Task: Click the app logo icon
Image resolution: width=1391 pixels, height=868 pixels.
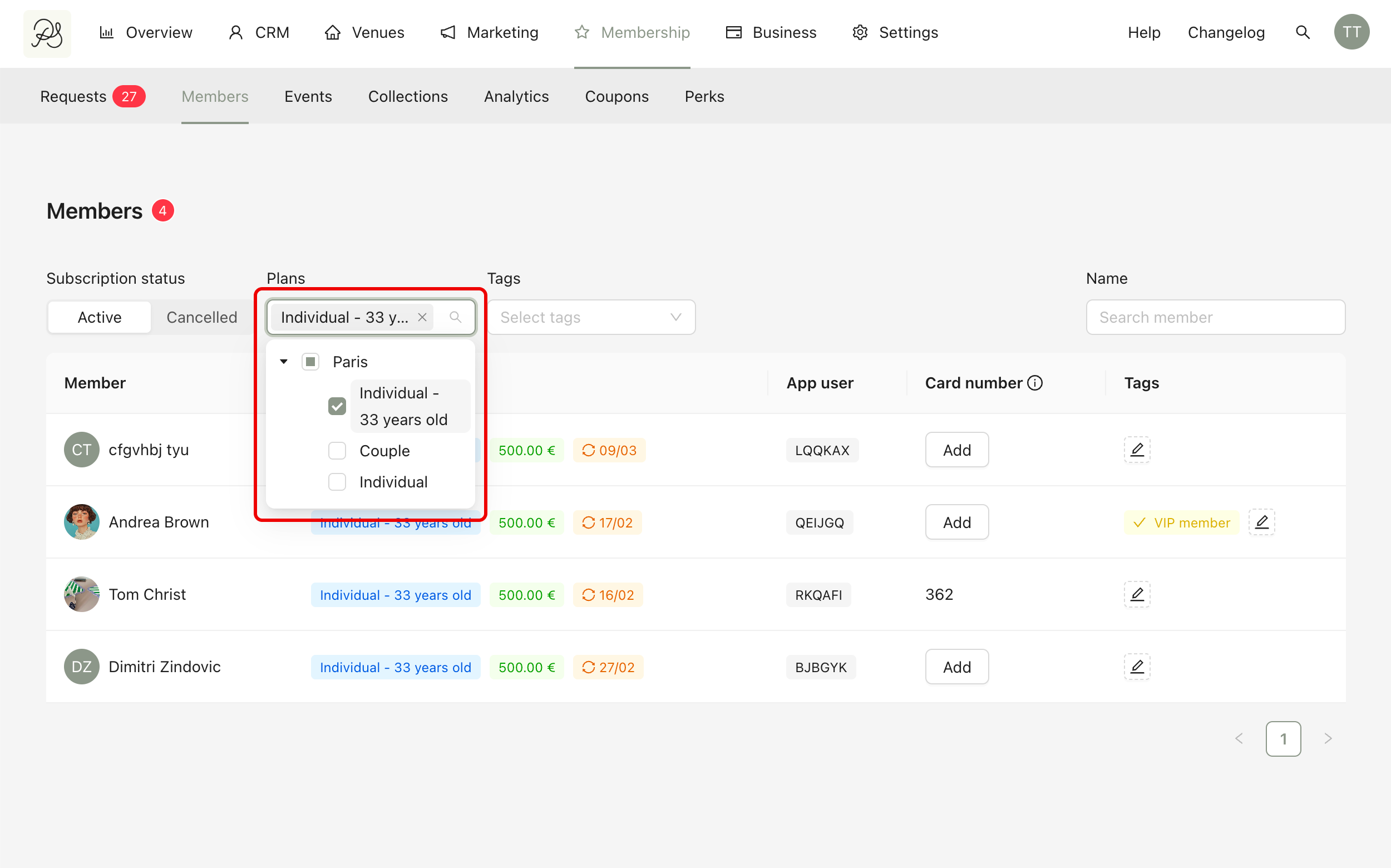Action: click(47, 33)
